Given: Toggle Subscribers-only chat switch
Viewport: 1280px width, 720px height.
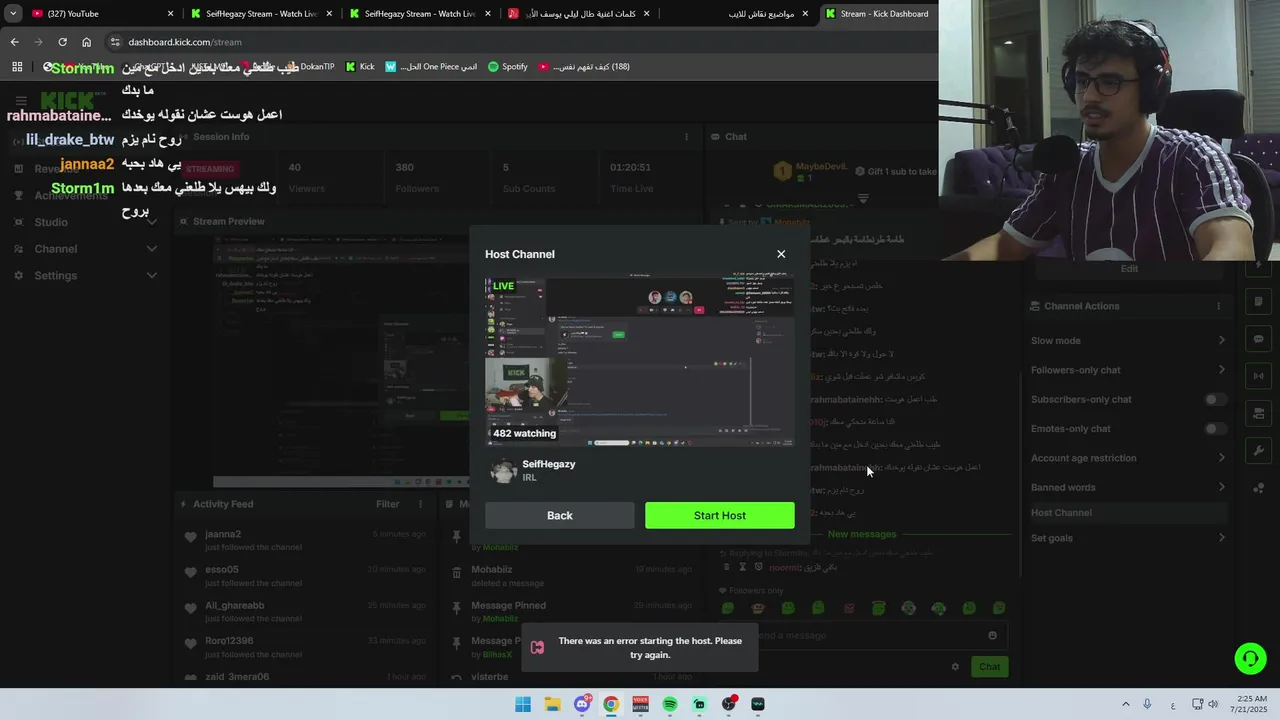Looking at the screenshot, I should 1214,399.
